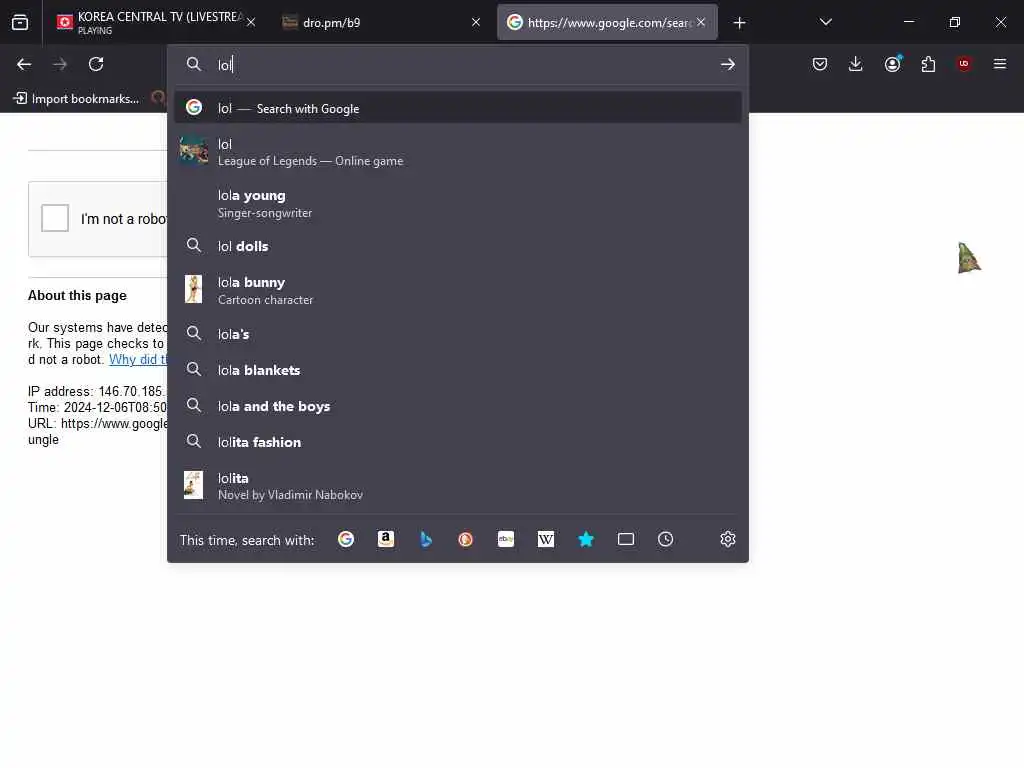Select 'lol dolls' suggestion

tap(458, 246)
